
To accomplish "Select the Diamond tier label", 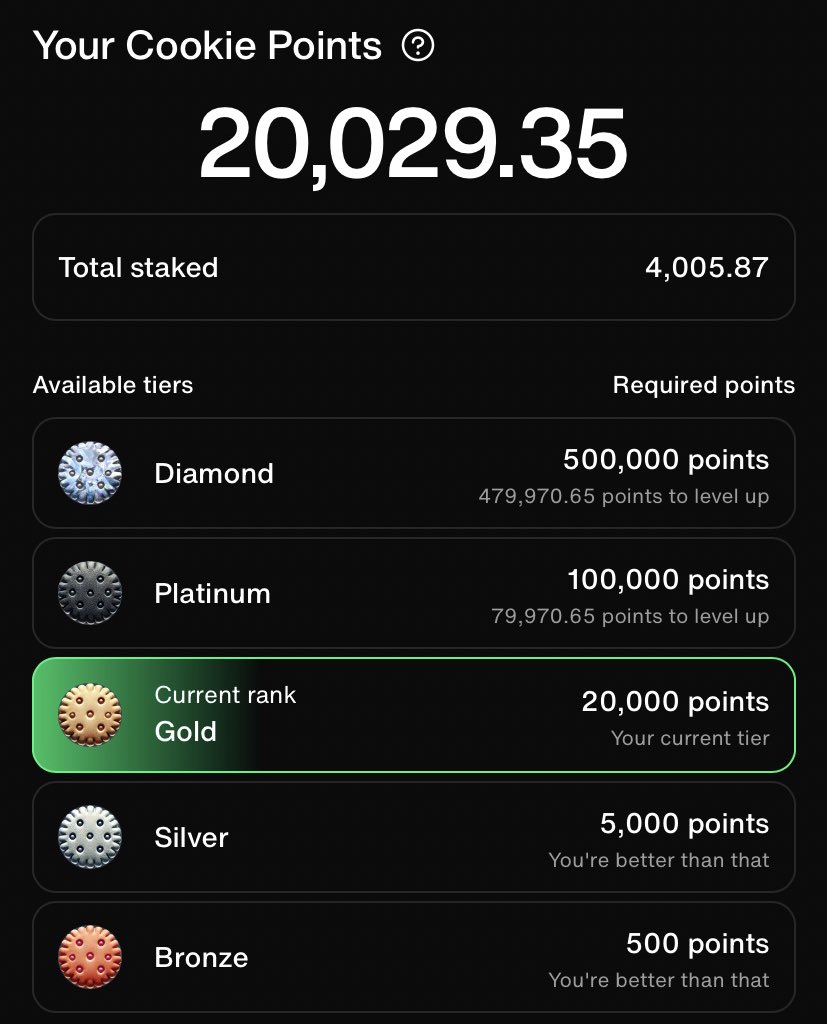I will click(x=214, y=473).
